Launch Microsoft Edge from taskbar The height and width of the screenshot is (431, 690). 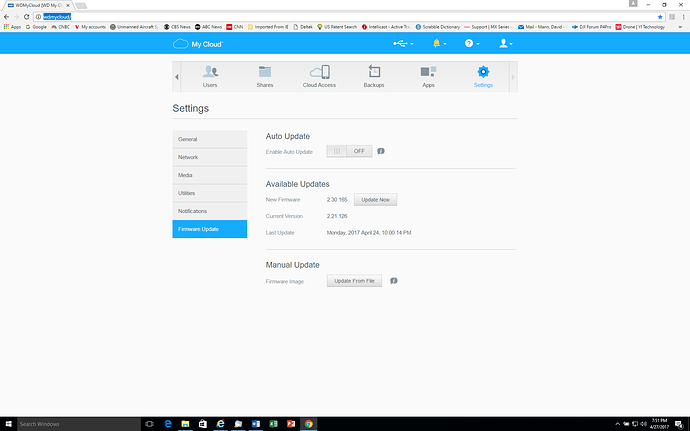(x=168, y=424)
